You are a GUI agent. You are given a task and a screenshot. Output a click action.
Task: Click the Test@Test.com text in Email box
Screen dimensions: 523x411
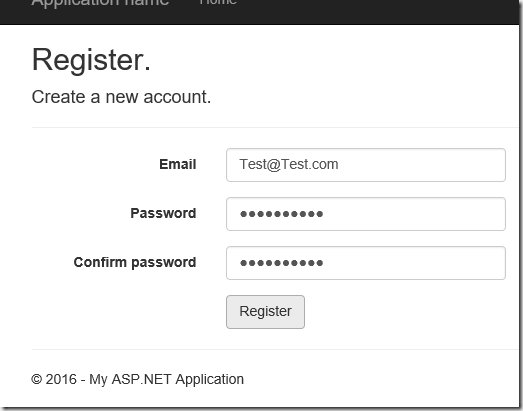coord(289,164)
